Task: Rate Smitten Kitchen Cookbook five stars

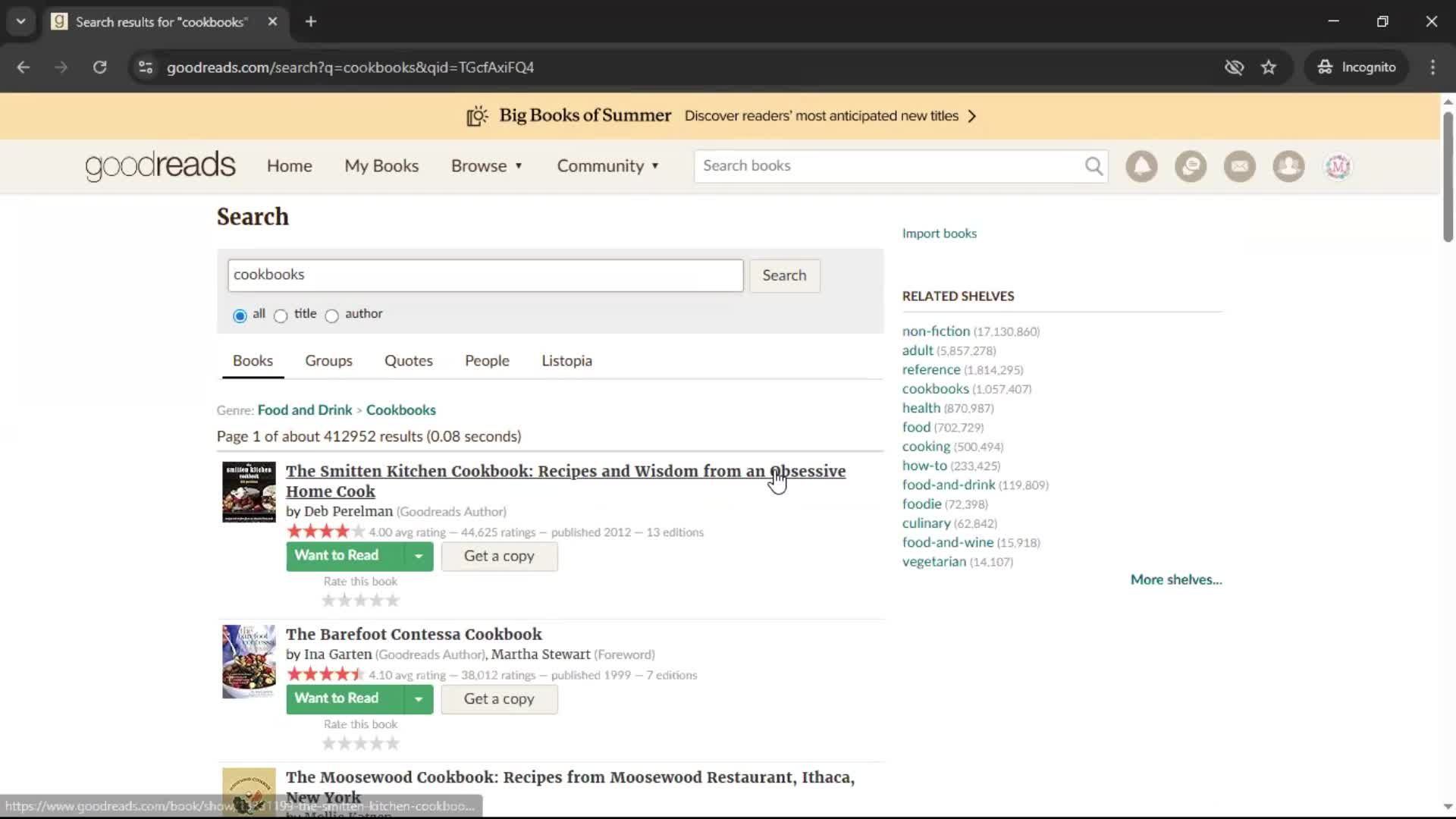Action: [x=393, y=601]
